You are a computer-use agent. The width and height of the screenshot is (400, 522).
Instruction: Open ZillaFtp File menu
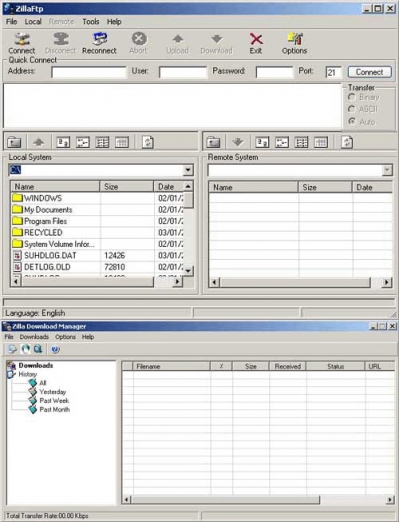coord(11,22)
